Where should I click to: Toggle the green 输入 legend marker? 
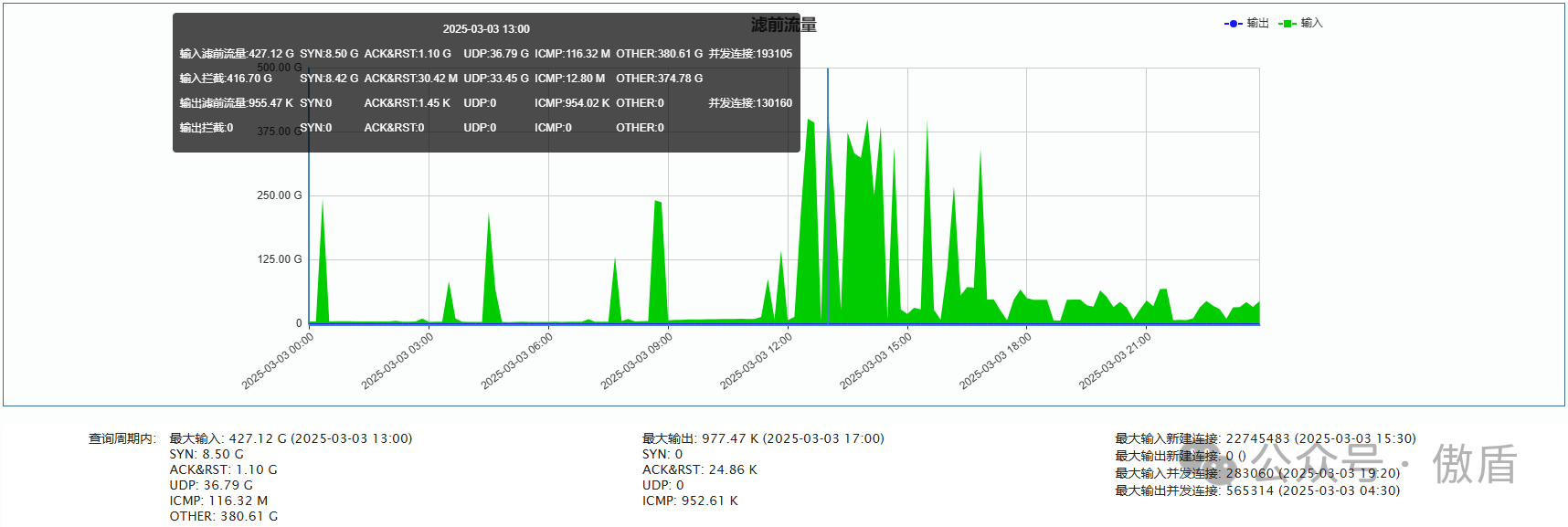click(1287, 24)
